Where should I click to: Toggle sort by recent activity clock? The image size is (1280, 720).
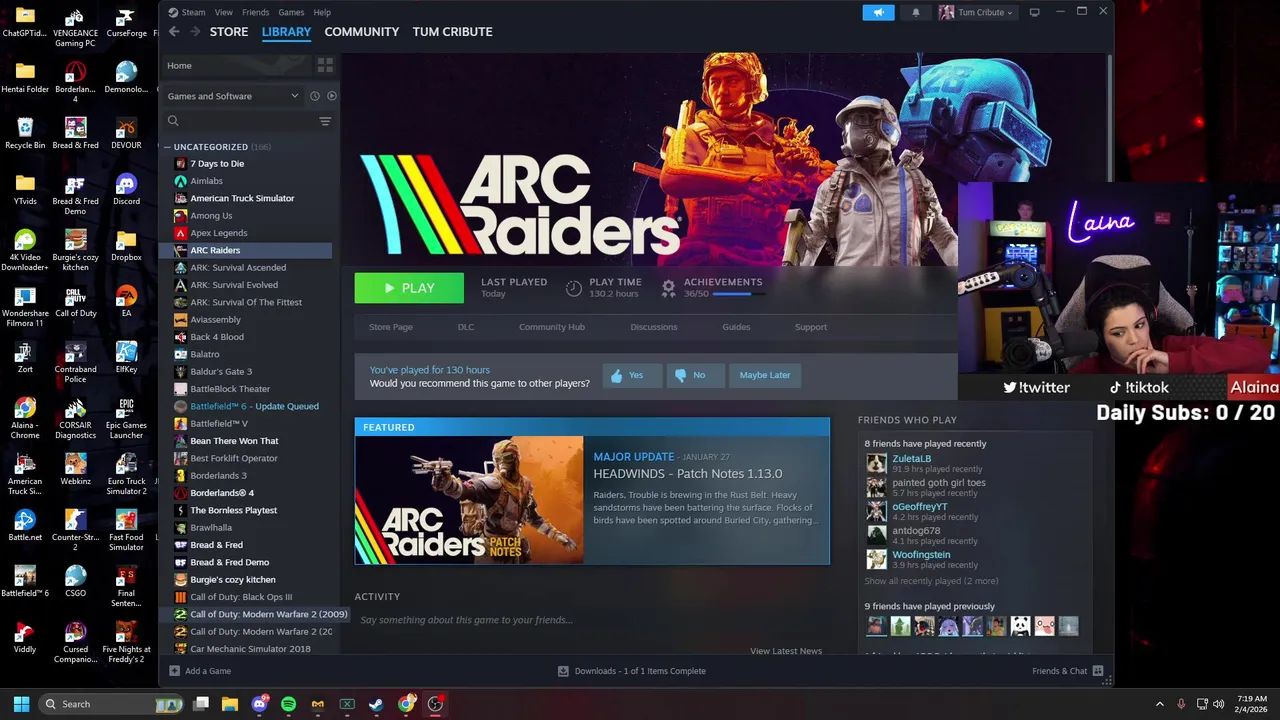[x=314, y=96]
